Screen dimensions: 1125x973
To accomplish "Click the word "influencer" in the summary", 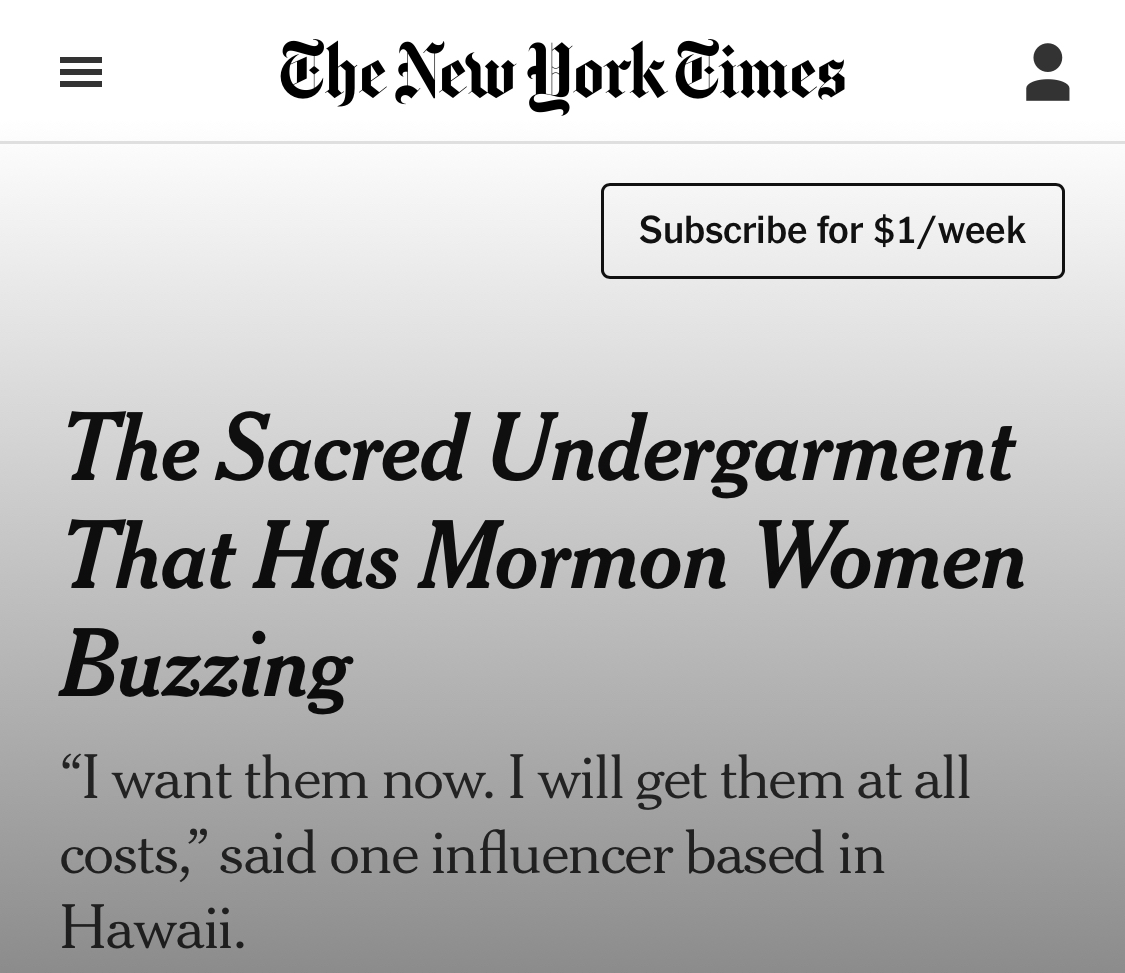I will [x=552, y=853].
